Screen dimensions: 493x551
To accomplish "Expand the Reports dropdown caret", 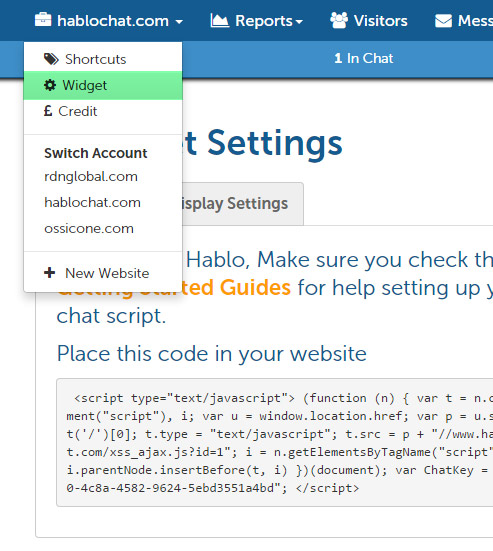I will point(299,22).
